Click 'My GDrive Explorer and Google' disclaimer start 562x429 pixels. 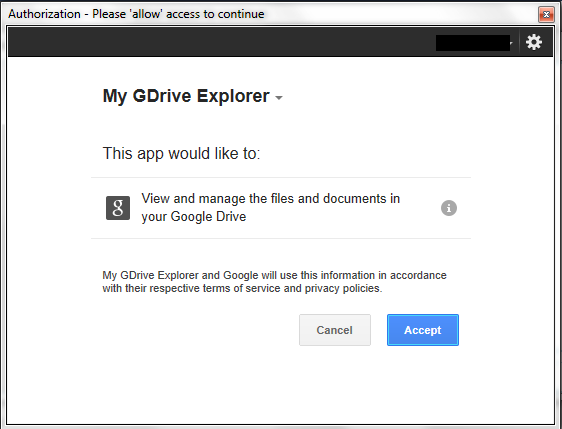tap(180, 275)
